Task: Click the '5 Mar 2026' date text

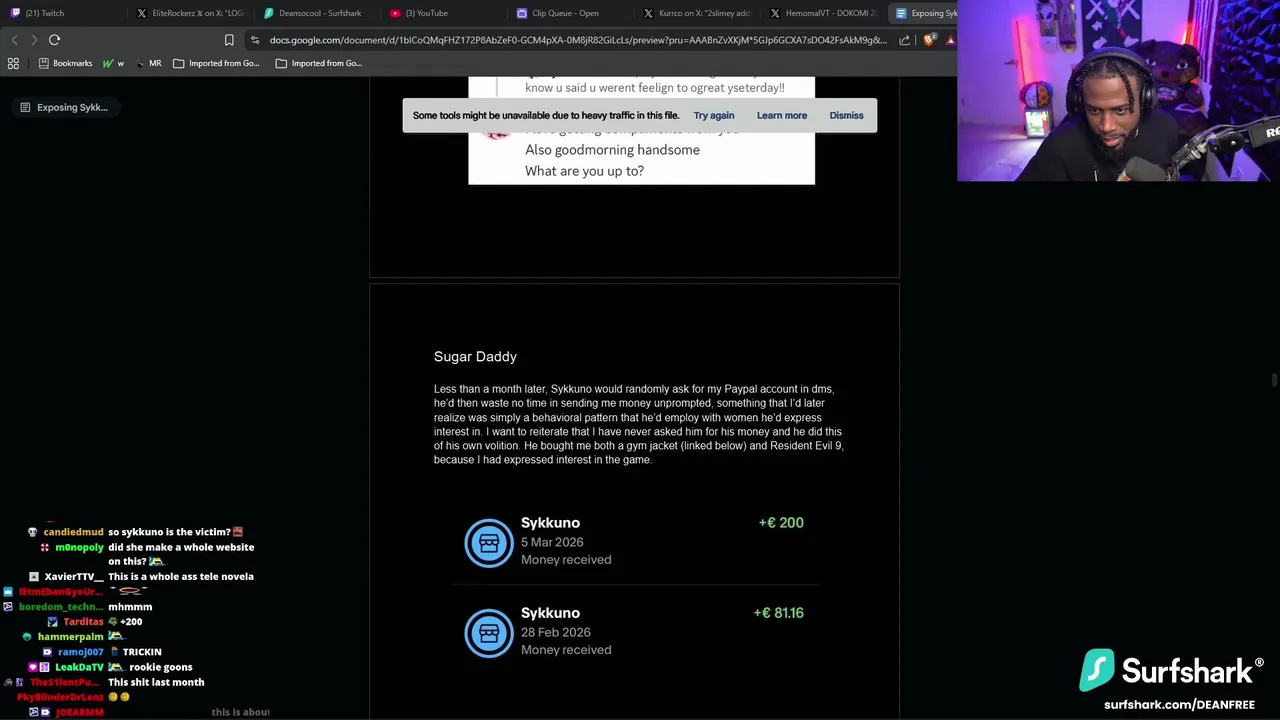Action: click(552, 542)
